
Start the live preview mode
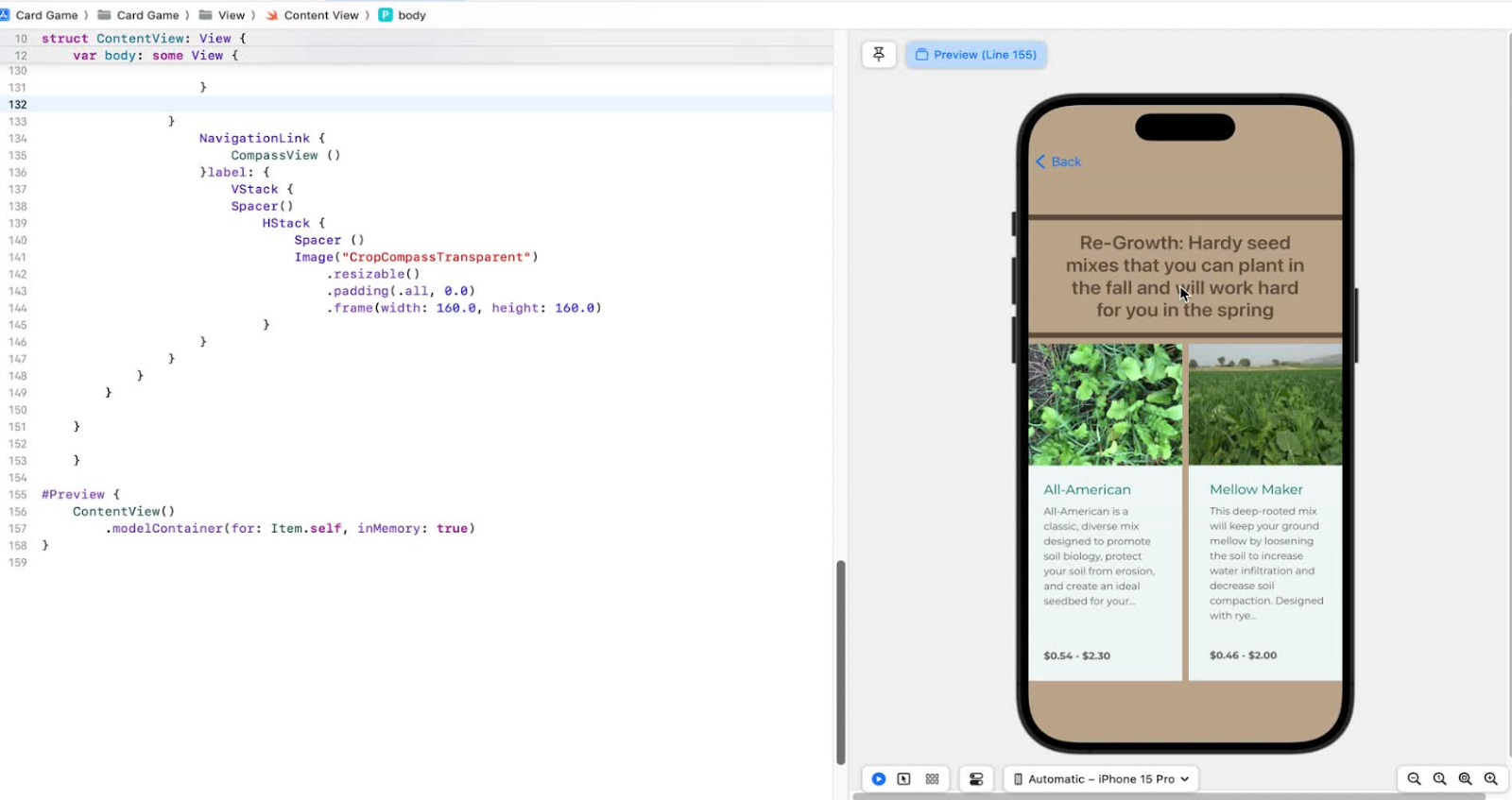tap(879, 779)
